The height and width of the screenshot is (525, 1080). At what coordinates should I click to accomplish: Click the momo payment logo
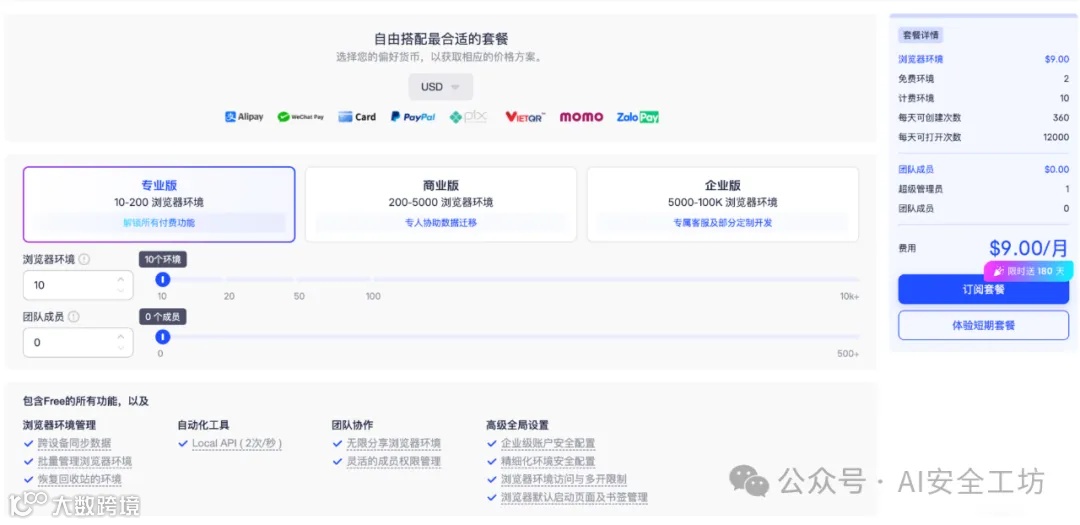pos(581,117)
